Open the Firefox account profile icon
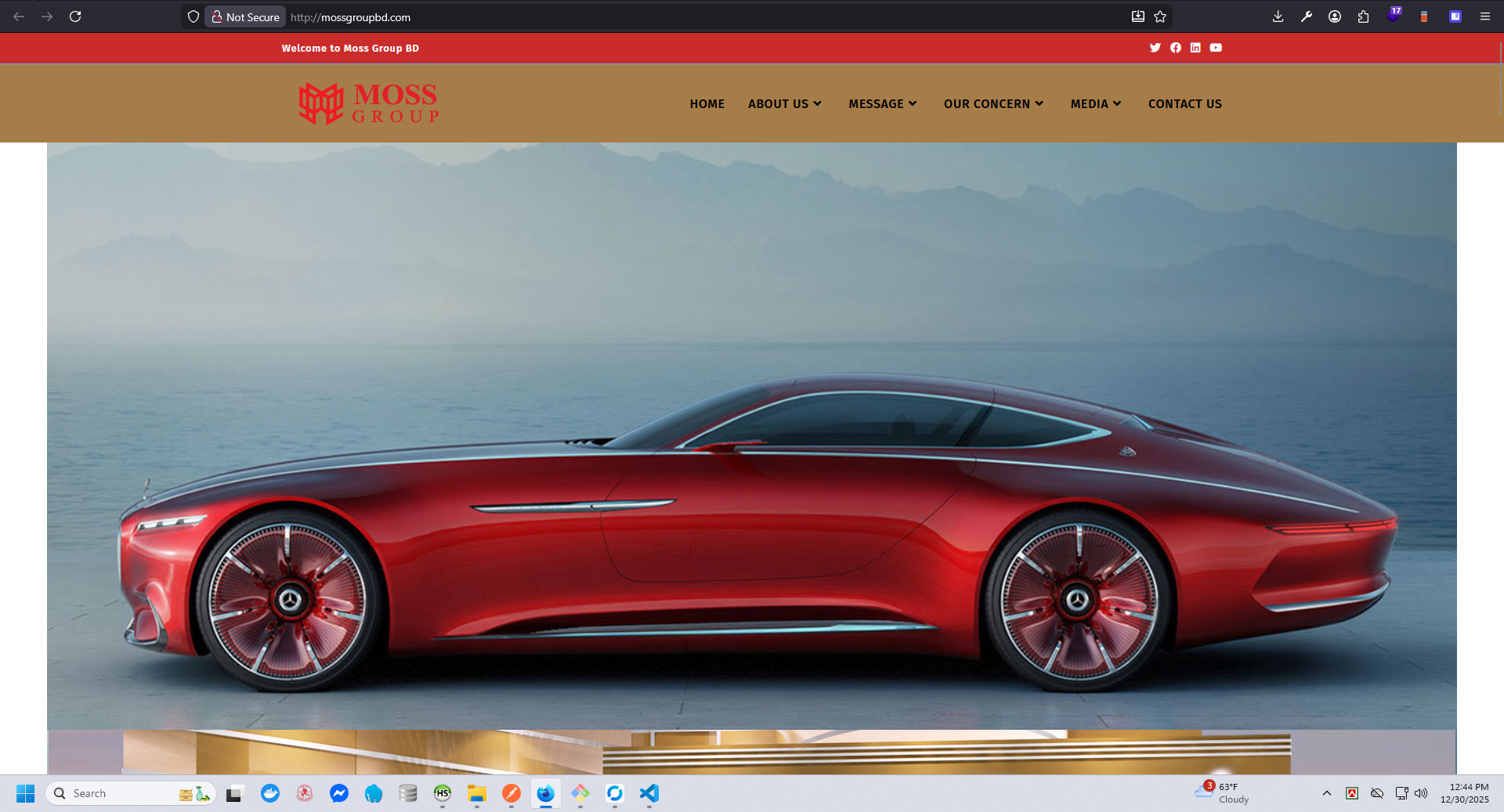This screenshot has width=1504, height=812. pos(1334,16)
